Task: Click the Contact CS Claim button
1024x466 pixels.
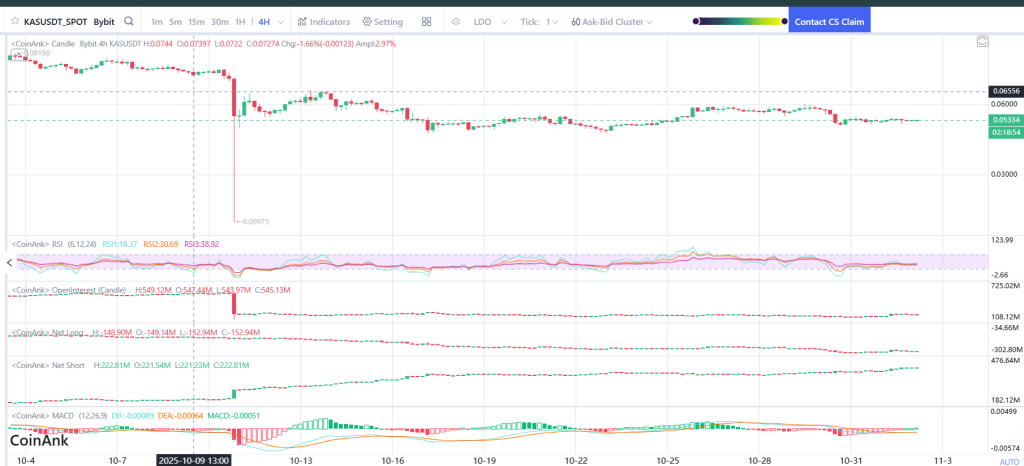Action: pyautogui.click(x=828, y=21)
